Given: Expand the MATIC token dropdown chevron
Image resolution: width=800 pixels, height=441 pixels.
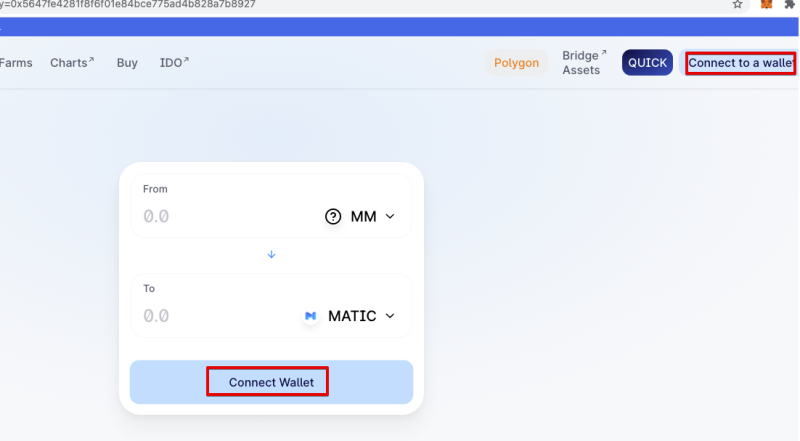Looking at the screenshot, I should pos(390,316).
